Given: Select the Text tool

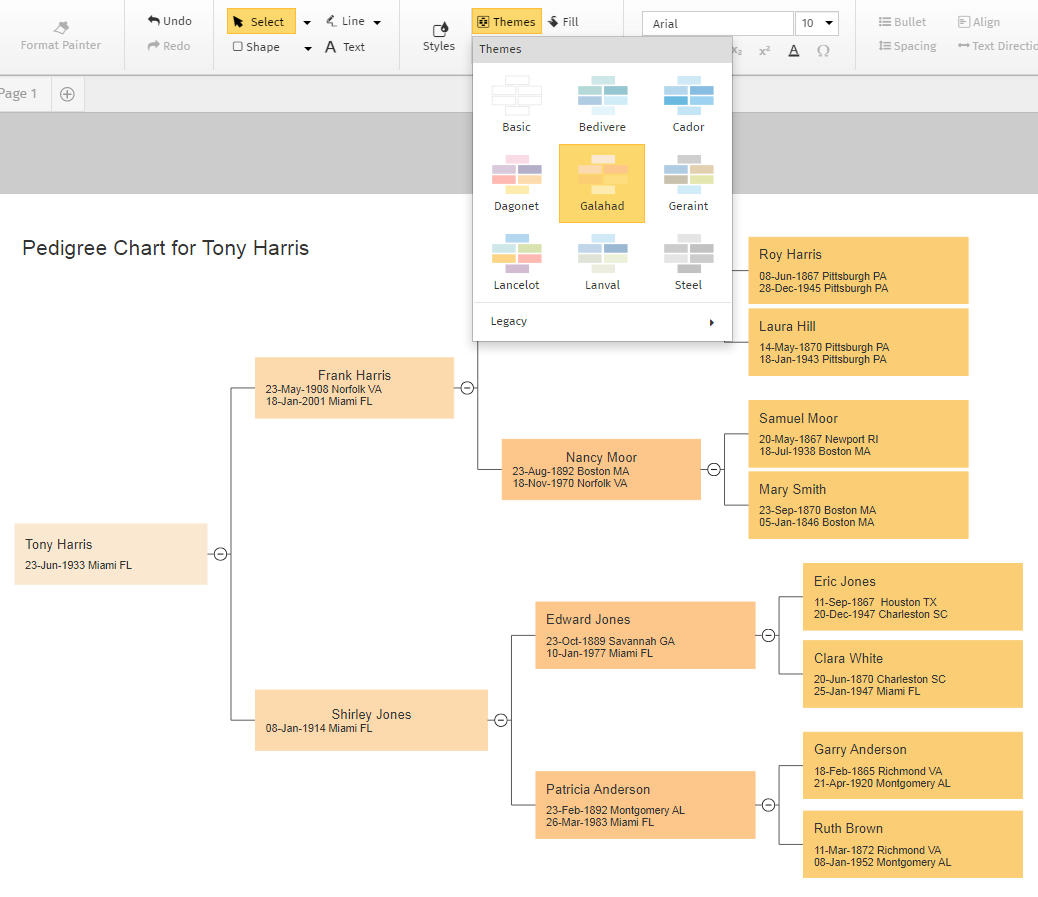Looking at the screenshot, I should 347,46.
